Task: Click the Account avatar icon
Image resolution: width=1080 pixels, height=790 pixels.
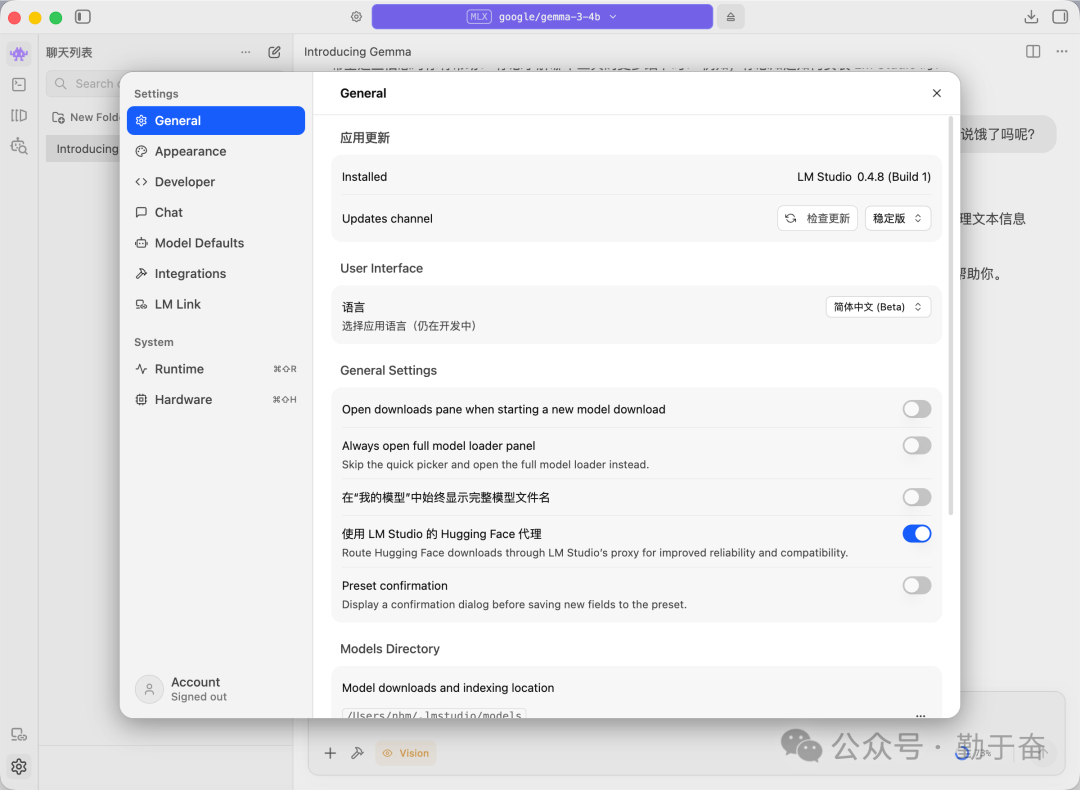Action: 149,689
